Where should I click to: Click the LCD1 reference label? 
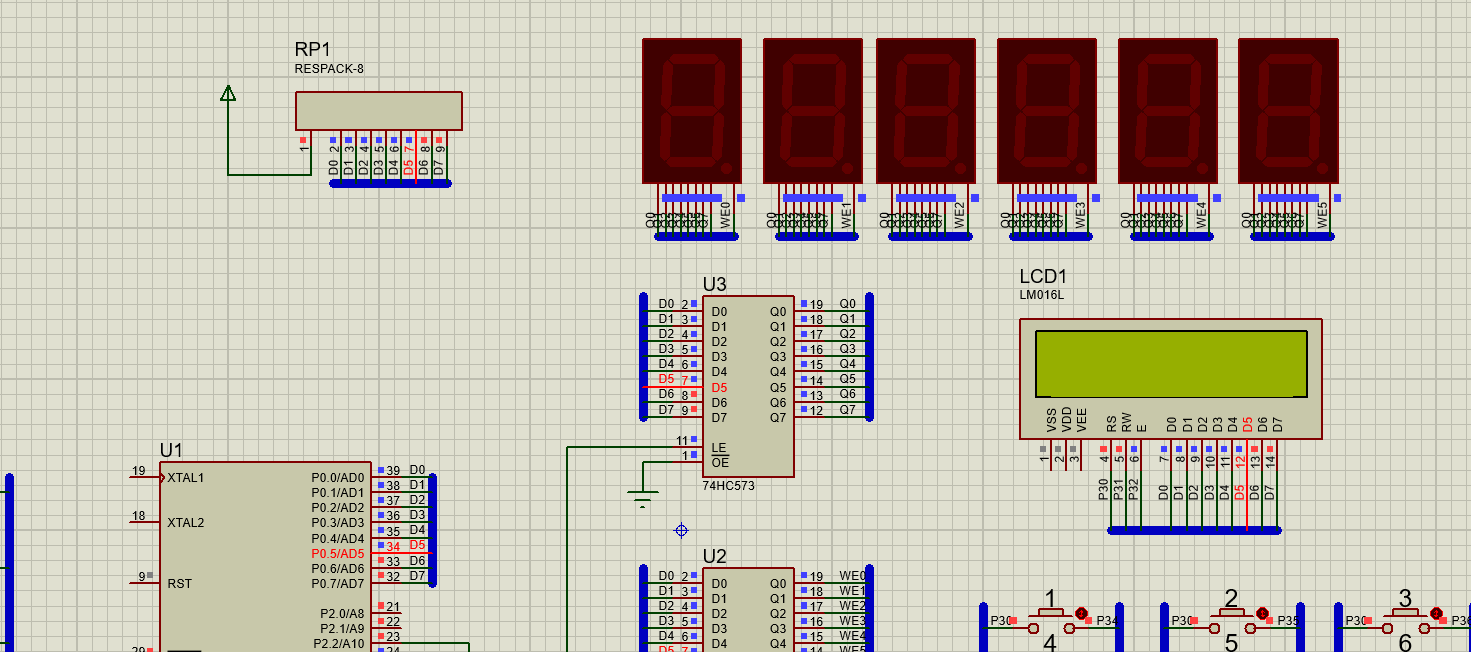pos(1044,277)
